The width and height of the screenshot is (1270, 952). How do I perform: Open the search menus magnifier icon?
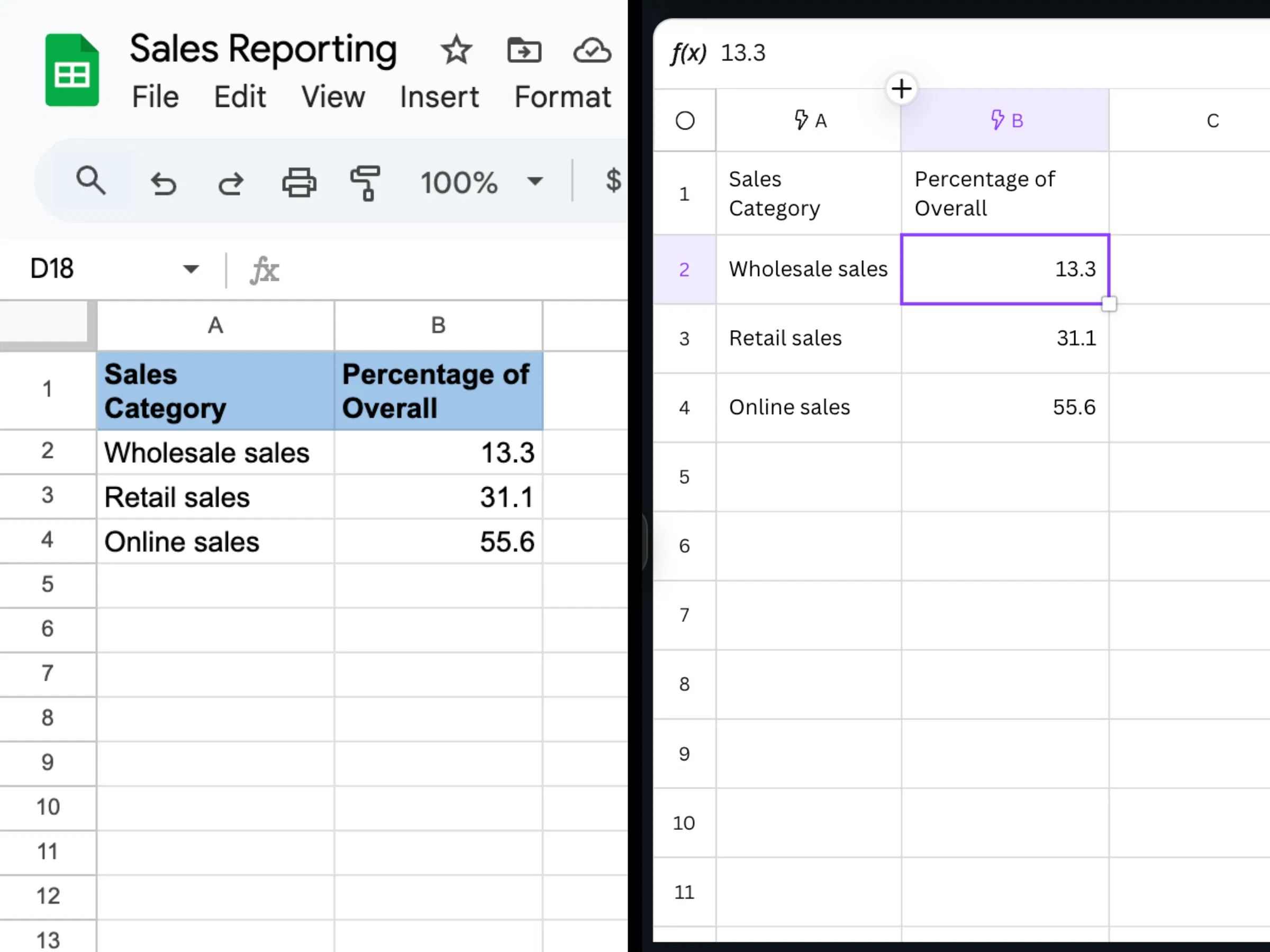[90, 181]
